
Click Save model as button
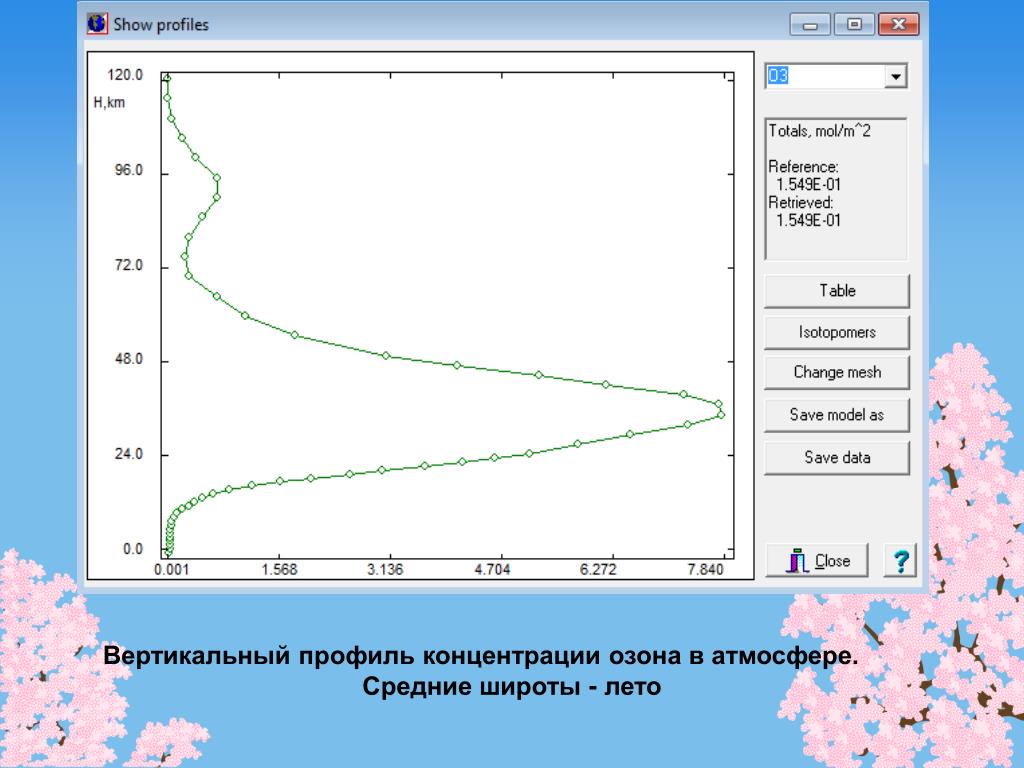point(837,415)
